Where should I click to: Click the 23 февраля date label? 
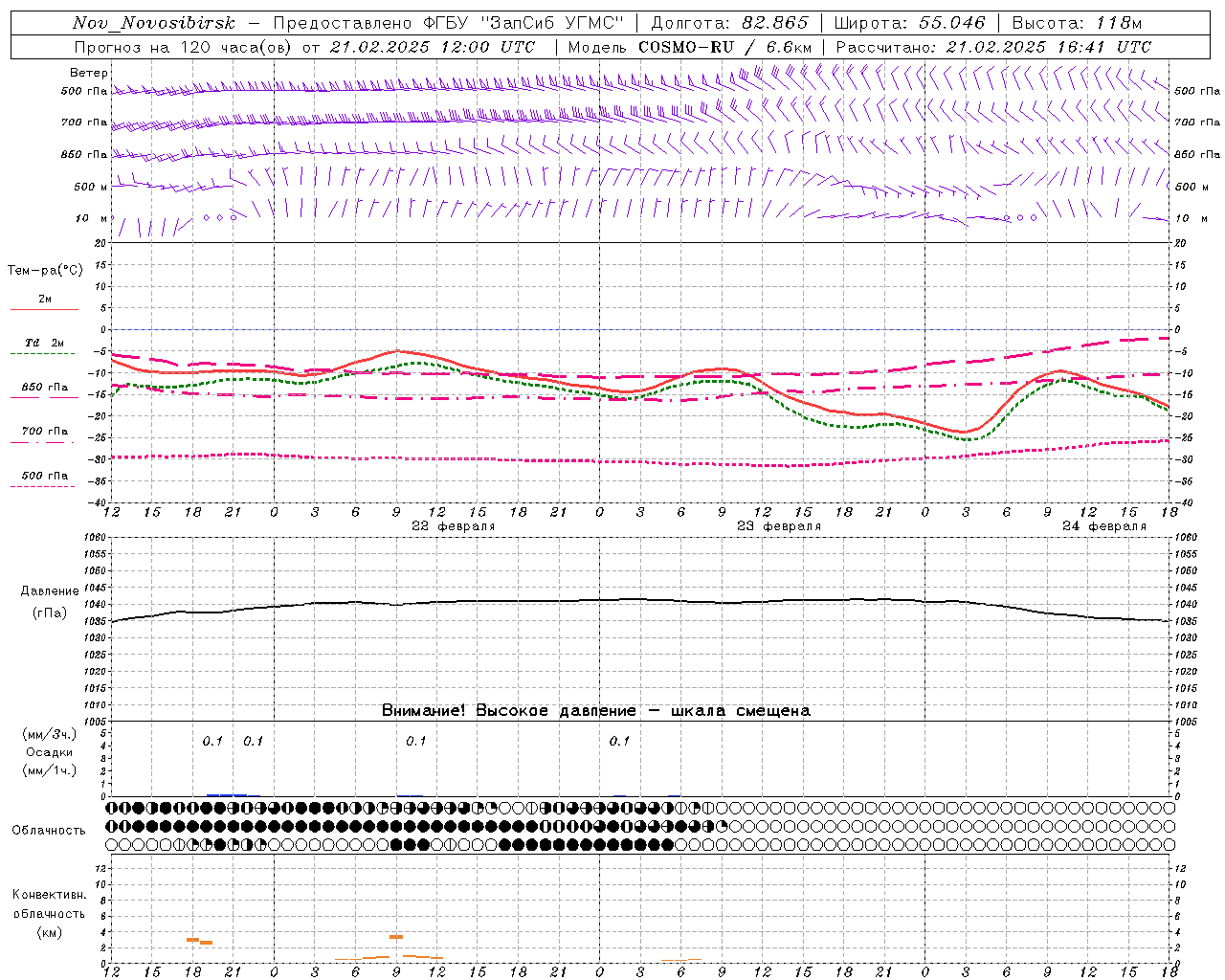coord(779,526)
